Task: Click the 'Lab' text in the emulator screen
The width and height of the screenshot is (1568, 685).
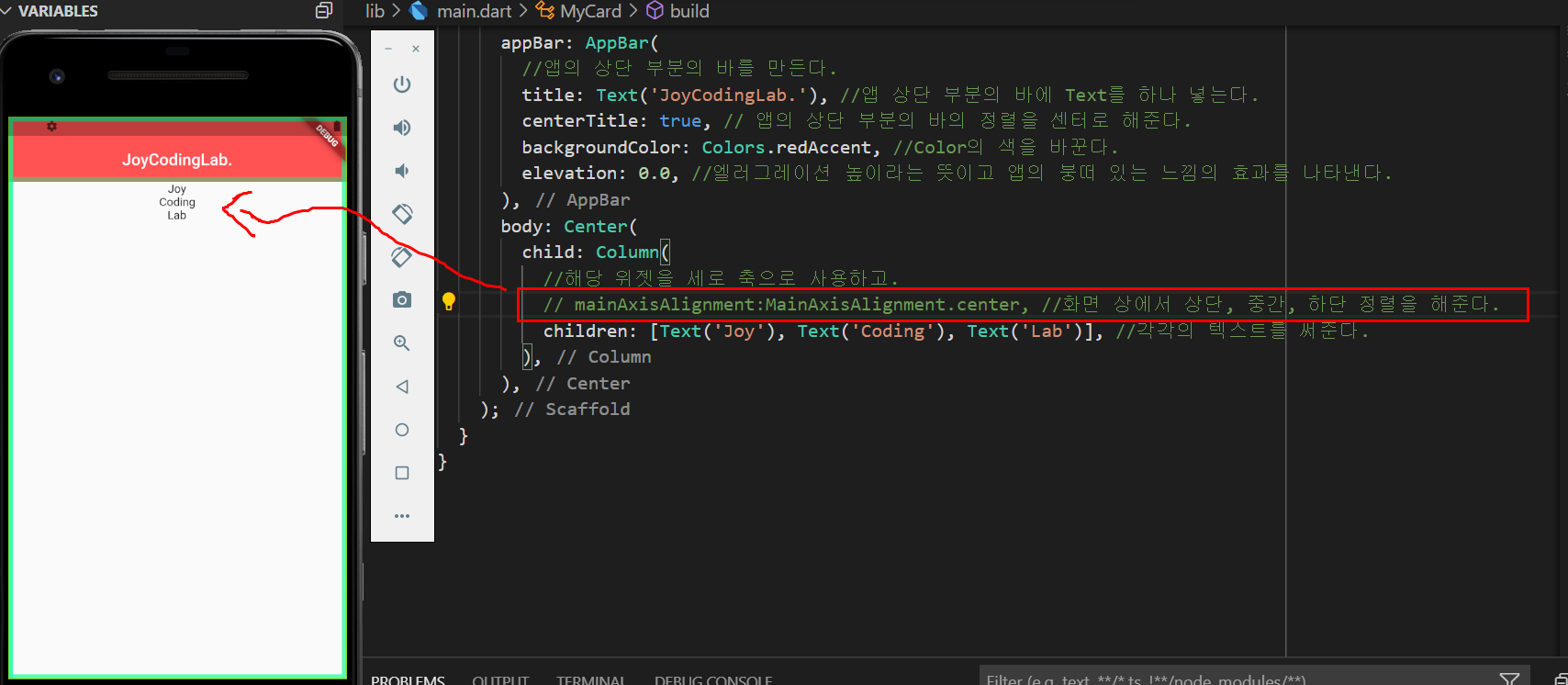Action: [x=177, y=215]
